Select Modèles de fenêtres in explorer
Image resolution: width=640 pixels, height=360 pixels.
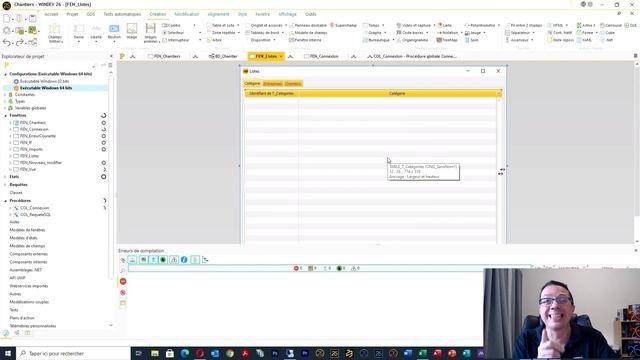click(27, 230)
